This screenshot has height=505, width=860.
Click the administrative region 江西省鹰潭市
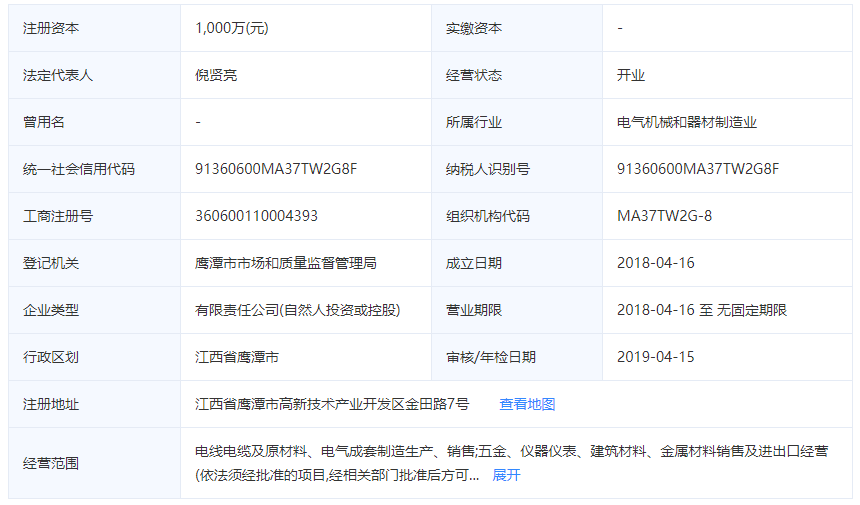237,357
